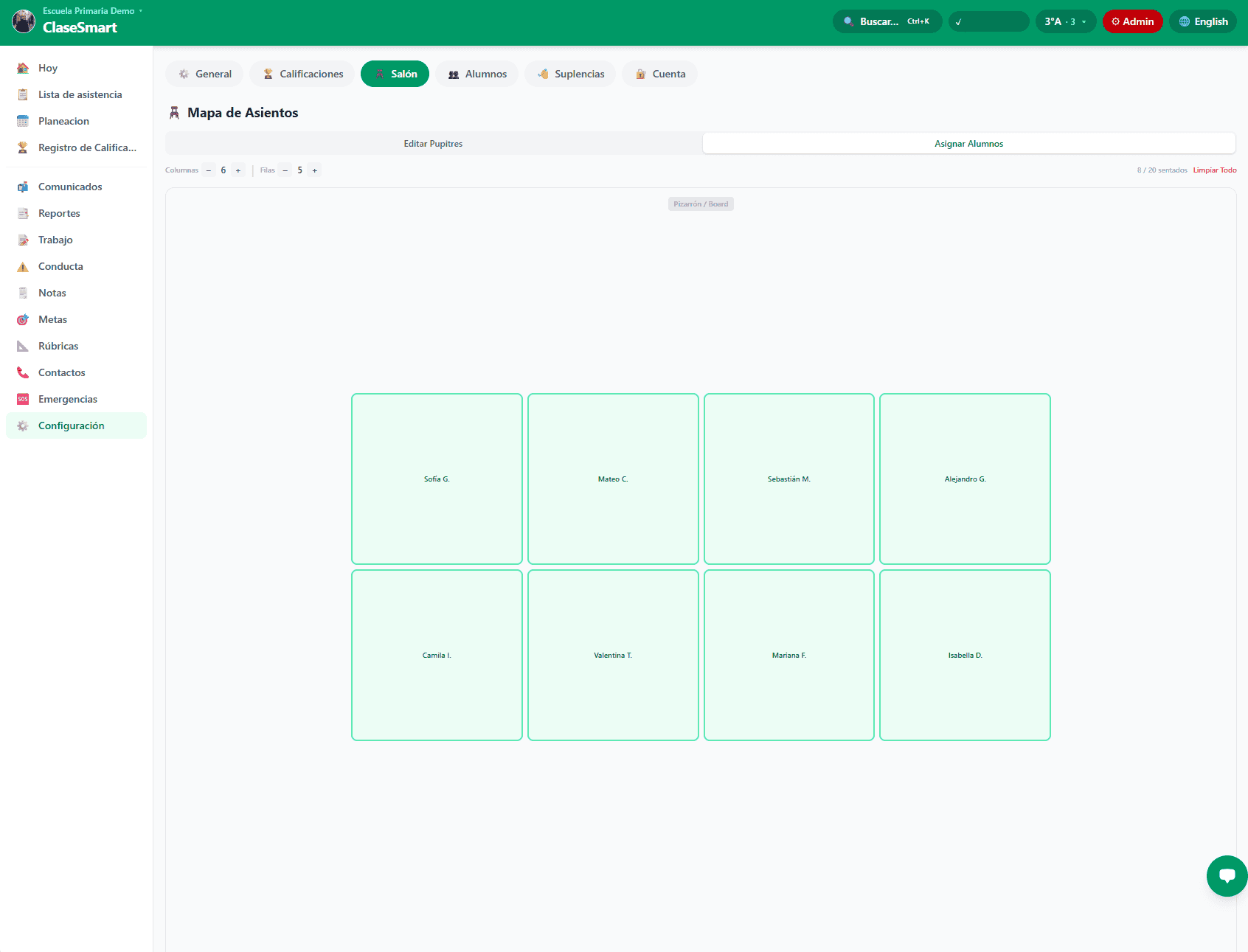1248x952 pixels.
Task: Click the Planeacion calendar icon
Action: (x=23, y=121)
